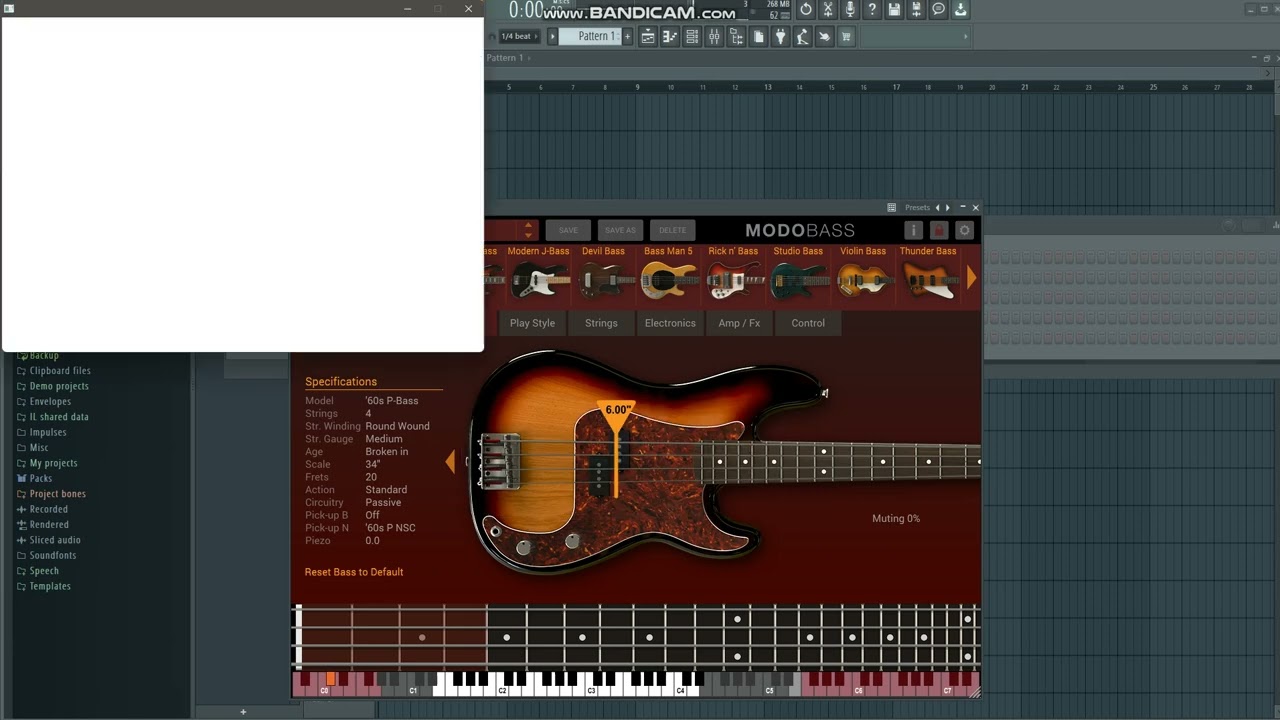Click the touch controller hand icon
1280x720 pixels.
825,37
